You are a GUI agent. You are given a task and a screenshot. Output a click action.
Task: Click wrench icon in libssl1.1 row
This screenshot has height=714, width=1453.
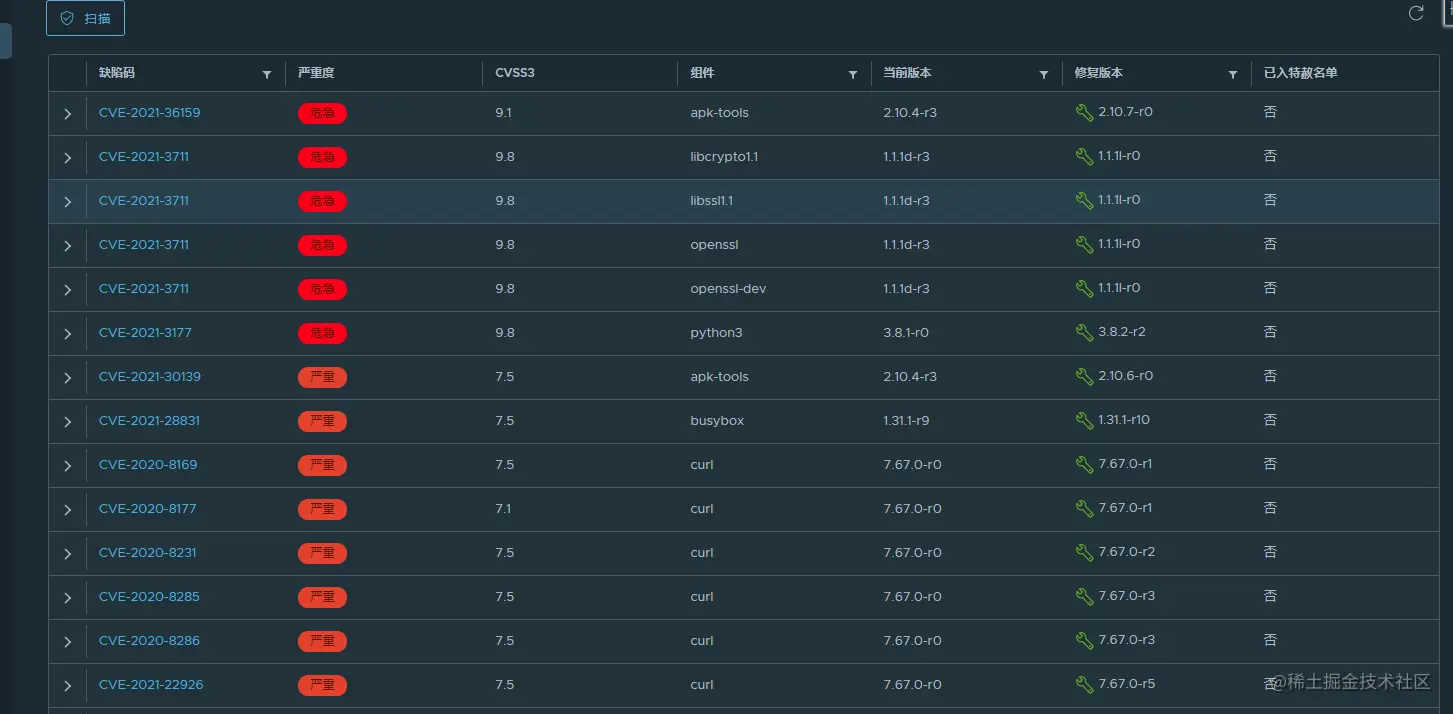[x=1084, y=201]
